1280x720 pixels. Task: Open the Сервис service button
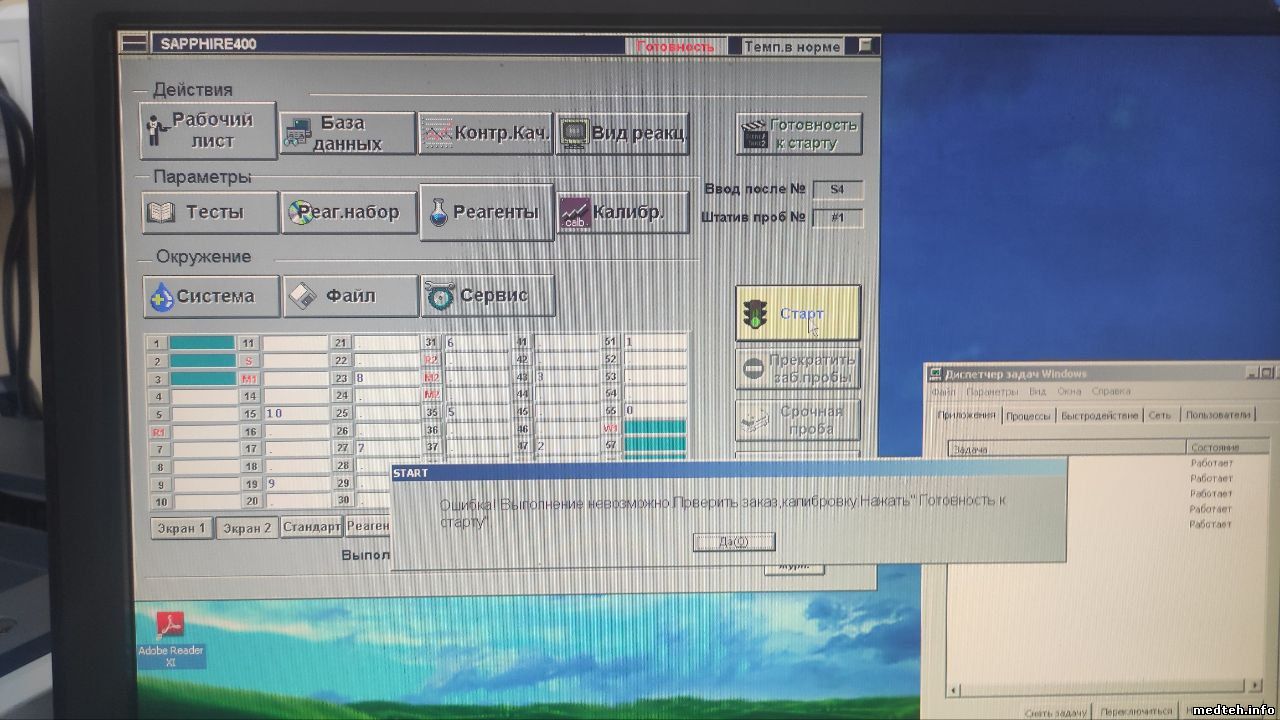pos(488,296)
